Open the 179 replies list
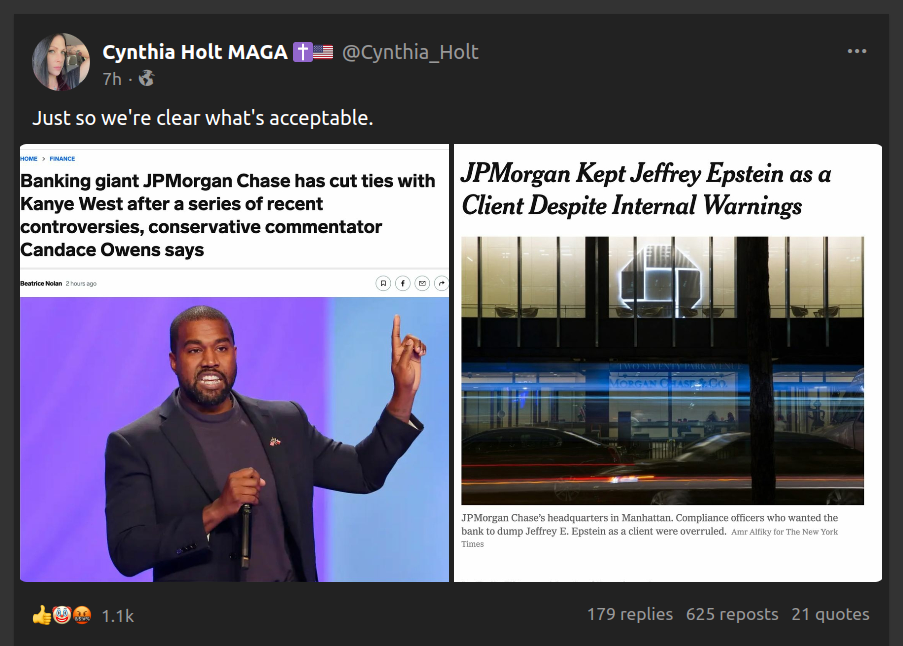Image resolution: width=903 pixels, height=646 pixels. tap(629, 614)
